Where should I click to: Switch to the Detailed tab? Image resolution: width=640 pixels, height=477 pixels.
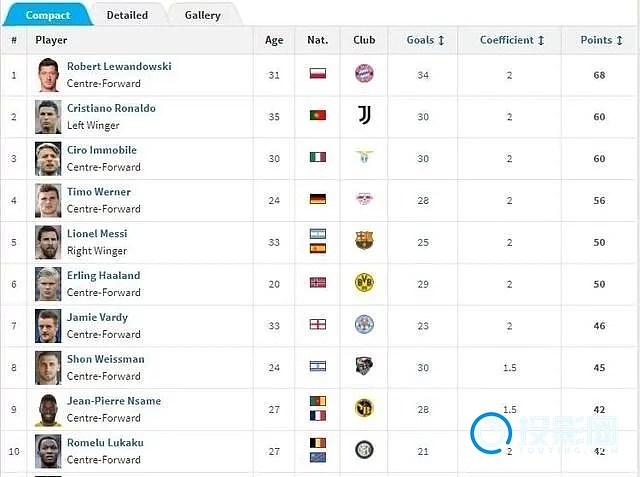tap(127, 15)
